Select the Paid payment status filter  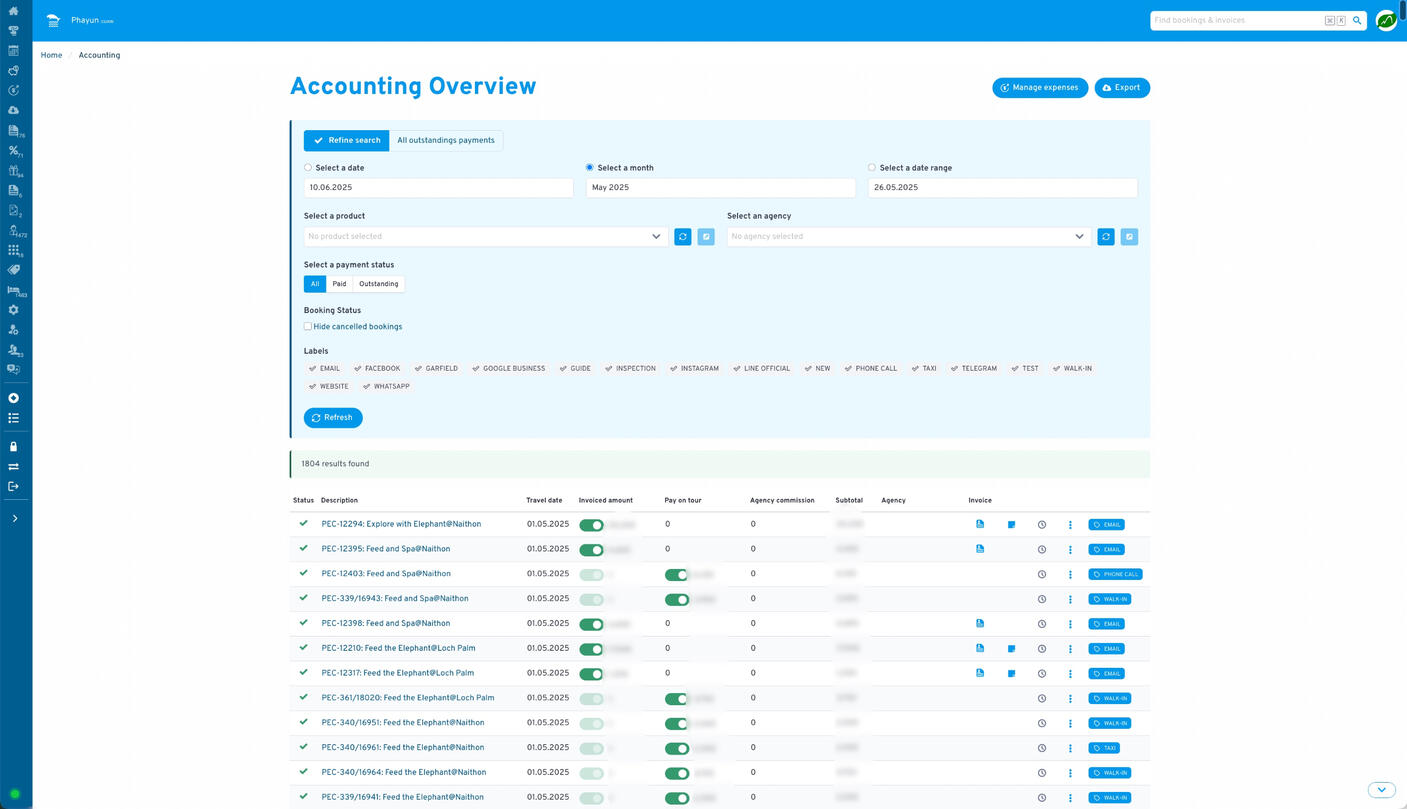tap(339, 283)
